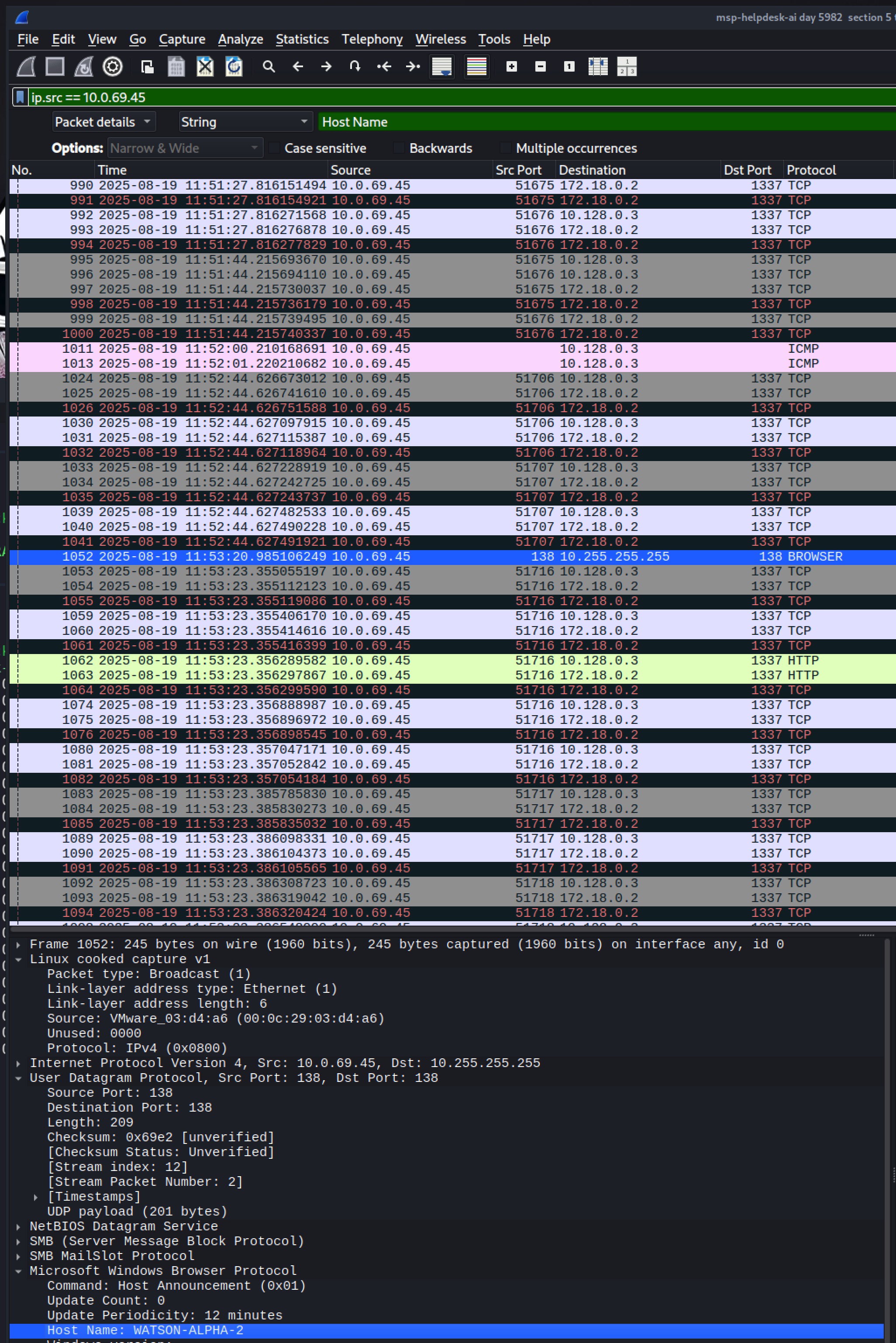Toggle auto-scroll during live capture
The height and width of the screenshot is (1343, 896).
click(x=442, y=67)
